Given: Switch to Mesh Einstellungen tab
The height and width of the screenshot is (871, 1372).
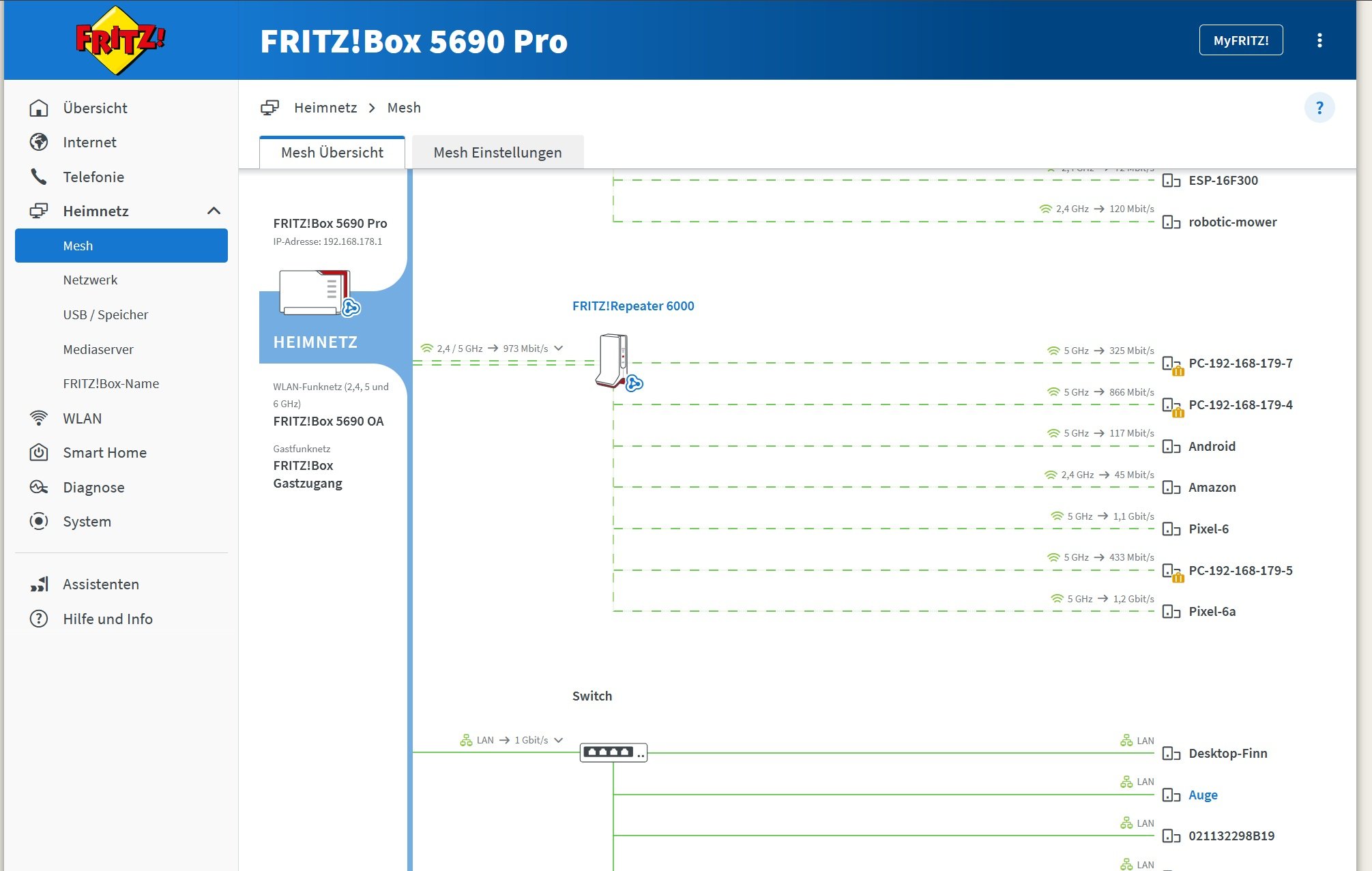Looking at the screenshot, I should [x=497, y=152].
